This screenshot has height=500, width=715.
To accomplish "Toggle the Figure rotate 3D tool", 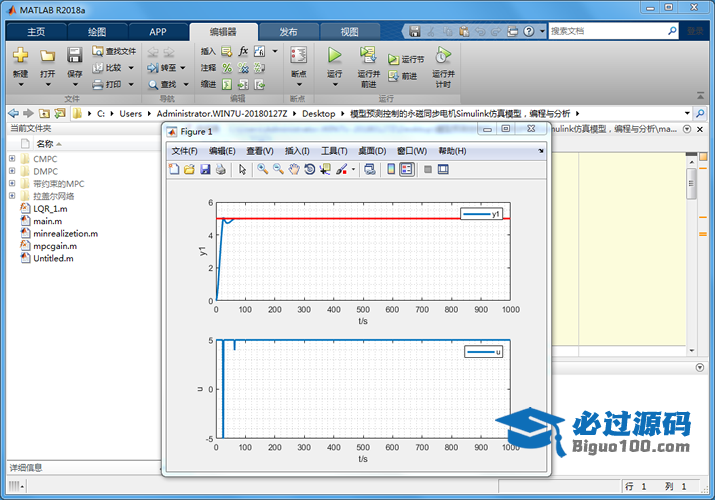I will pos(310,170).
